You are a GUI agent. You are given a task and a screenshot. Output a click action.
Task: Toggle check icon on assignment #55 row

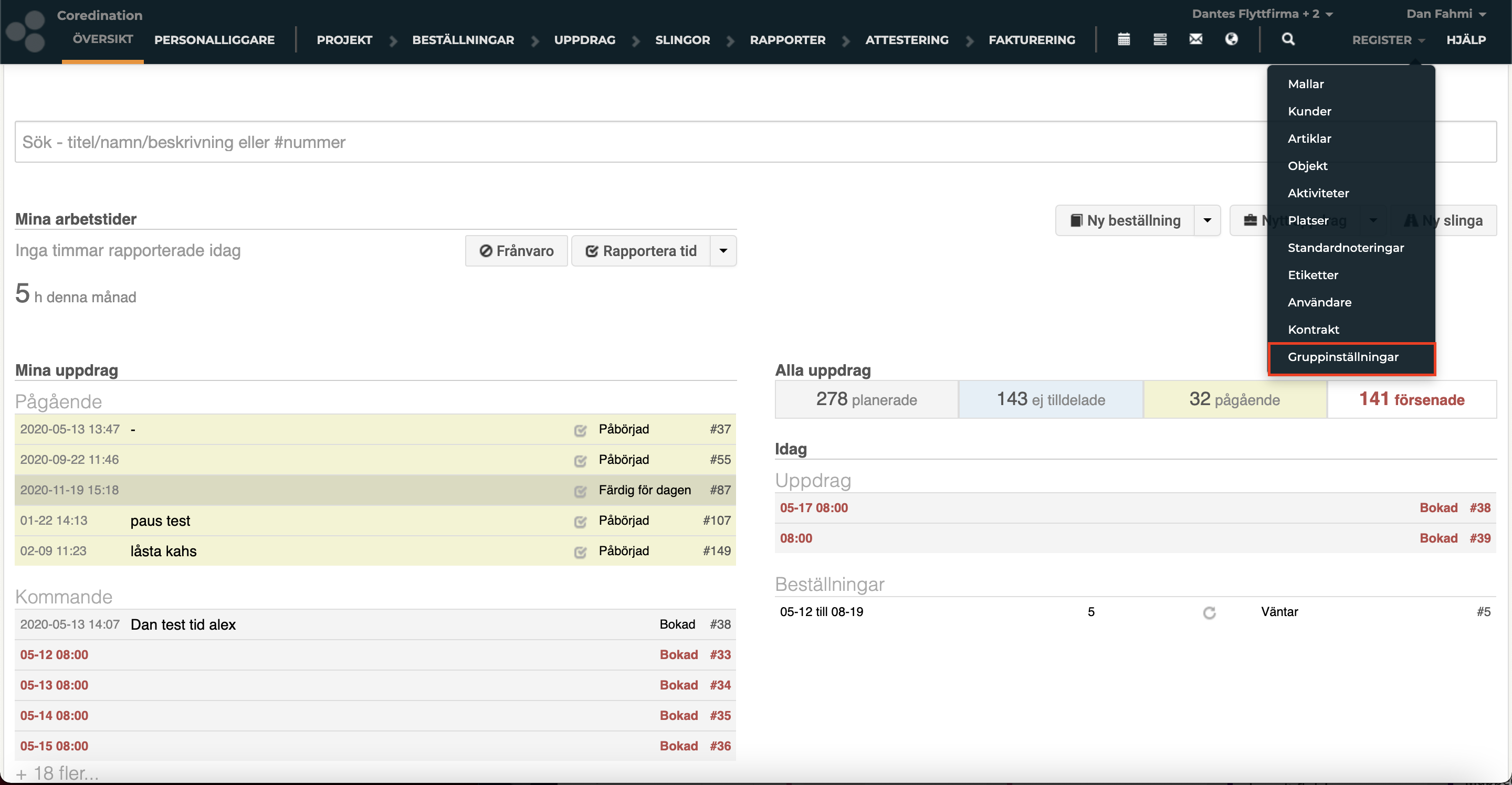click(580, 461)
